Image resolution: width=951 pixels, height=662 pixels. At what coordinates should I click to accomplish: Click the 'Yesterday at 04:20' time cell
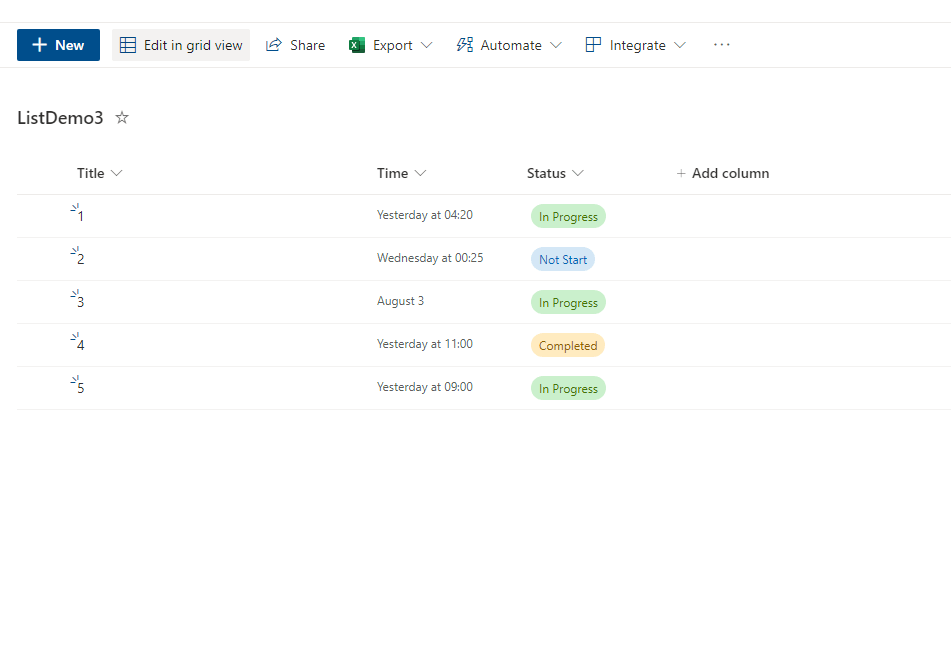[425, 215]
